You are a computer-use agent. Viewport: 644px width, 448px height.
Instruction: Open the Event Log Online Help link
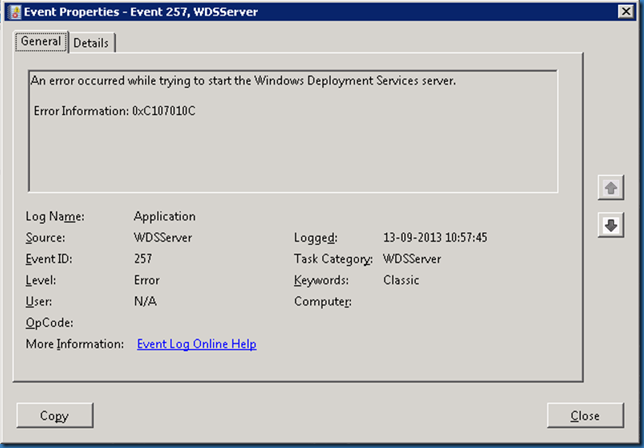pyautogui.click(x=196, y=344)
